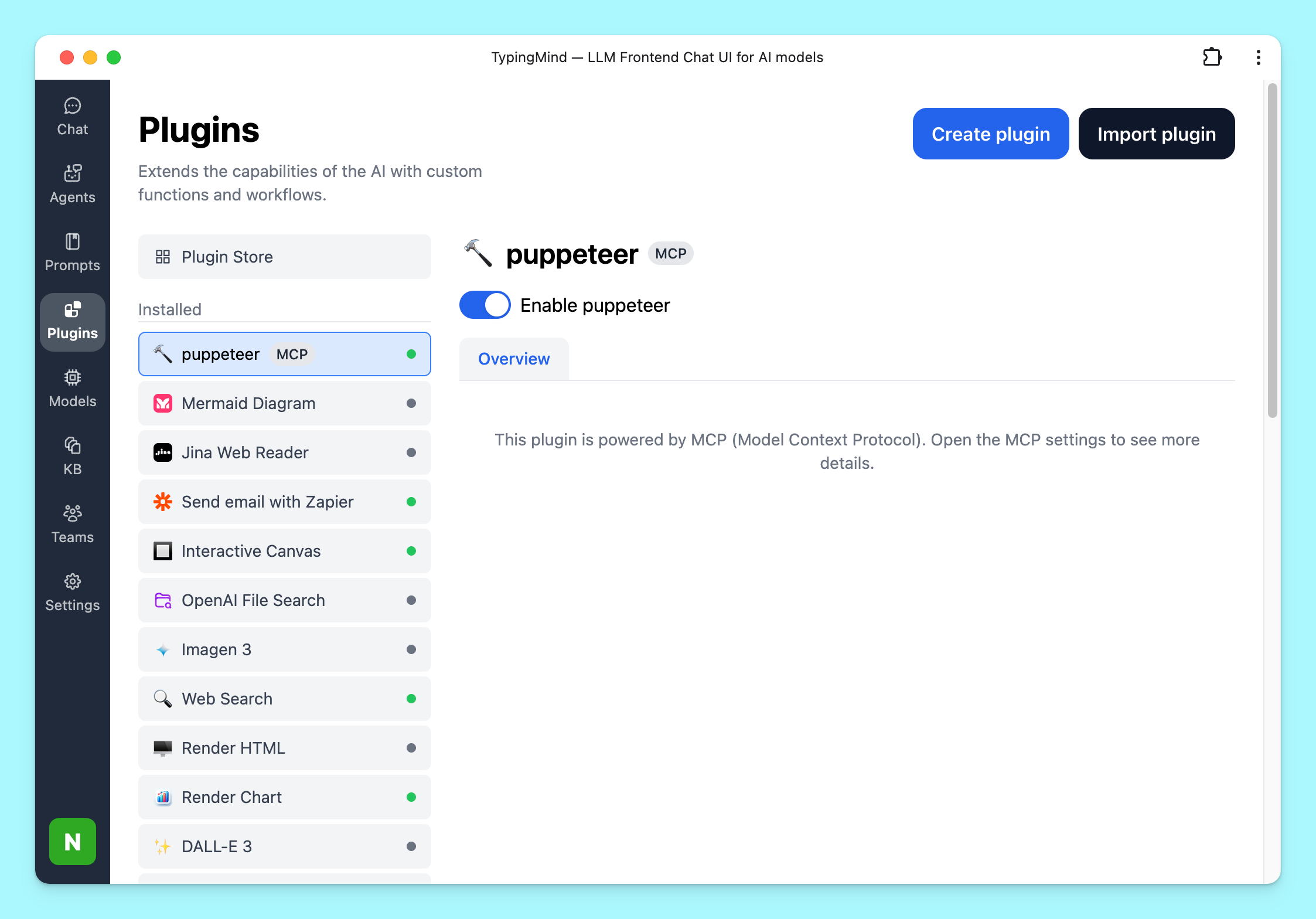Viewport: 1316px width, 919px height.
Task: Click the Import plugin button
Action: click(1157, 134)
